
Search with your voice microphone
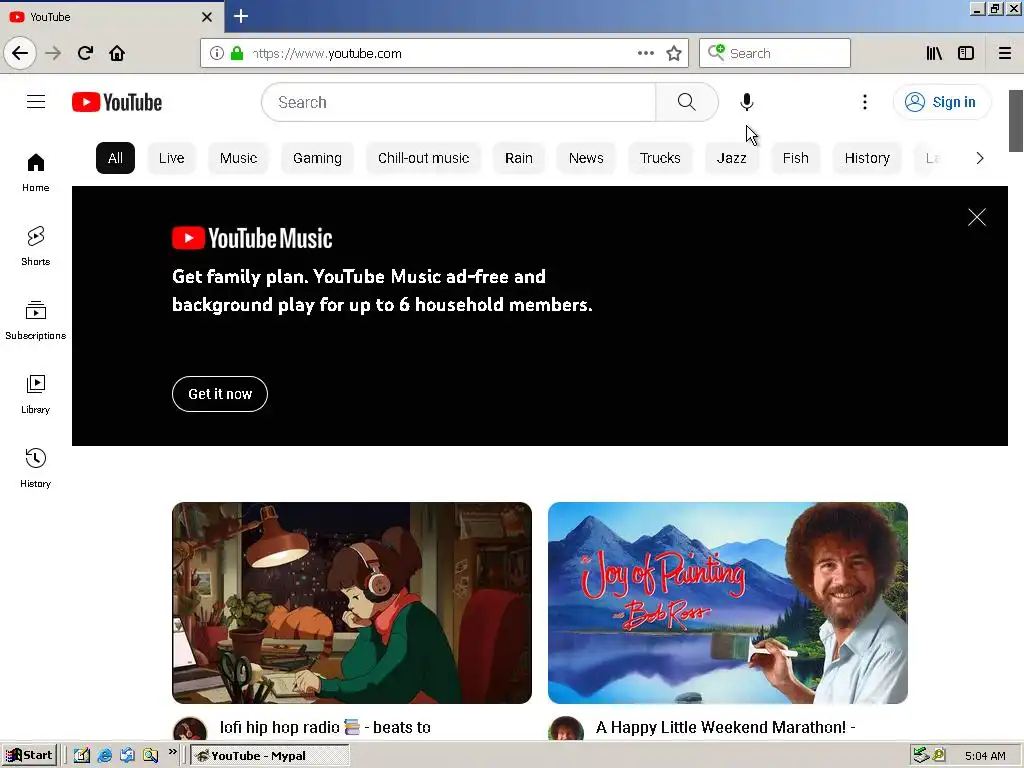(x=746, y=102)
